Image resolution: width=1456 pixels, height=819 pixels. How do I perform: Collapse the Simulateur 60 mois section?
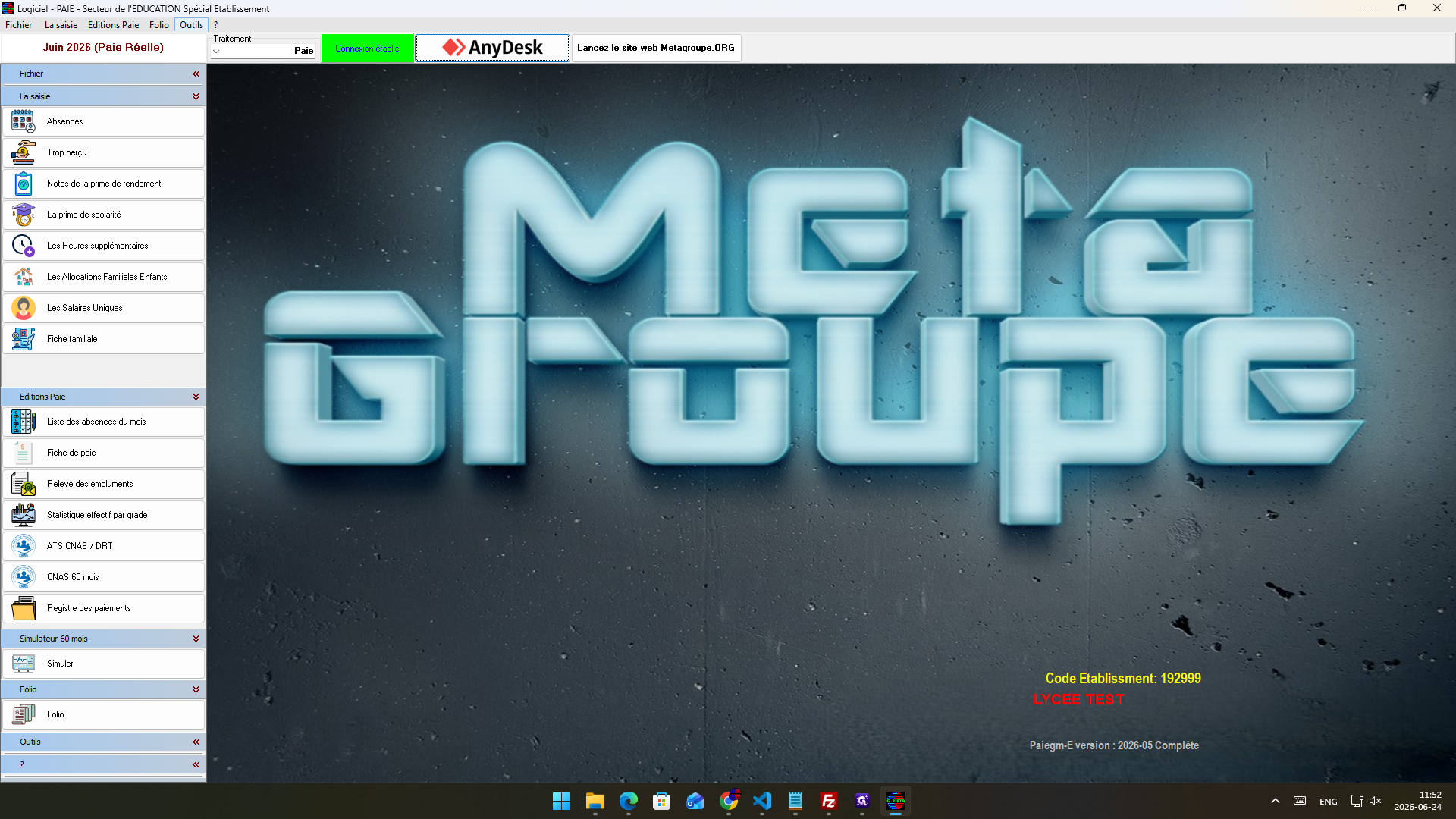point(196,639)
